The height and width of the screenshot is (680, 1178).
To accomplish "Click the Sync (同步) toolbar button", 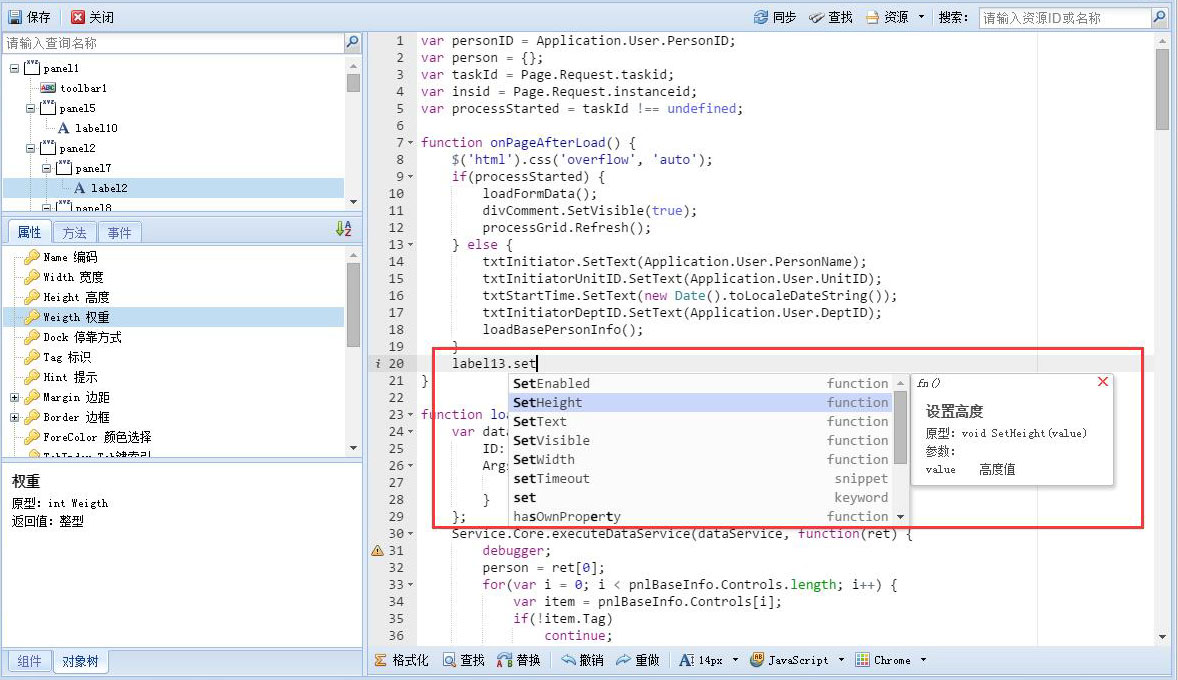I will point(775,17).
